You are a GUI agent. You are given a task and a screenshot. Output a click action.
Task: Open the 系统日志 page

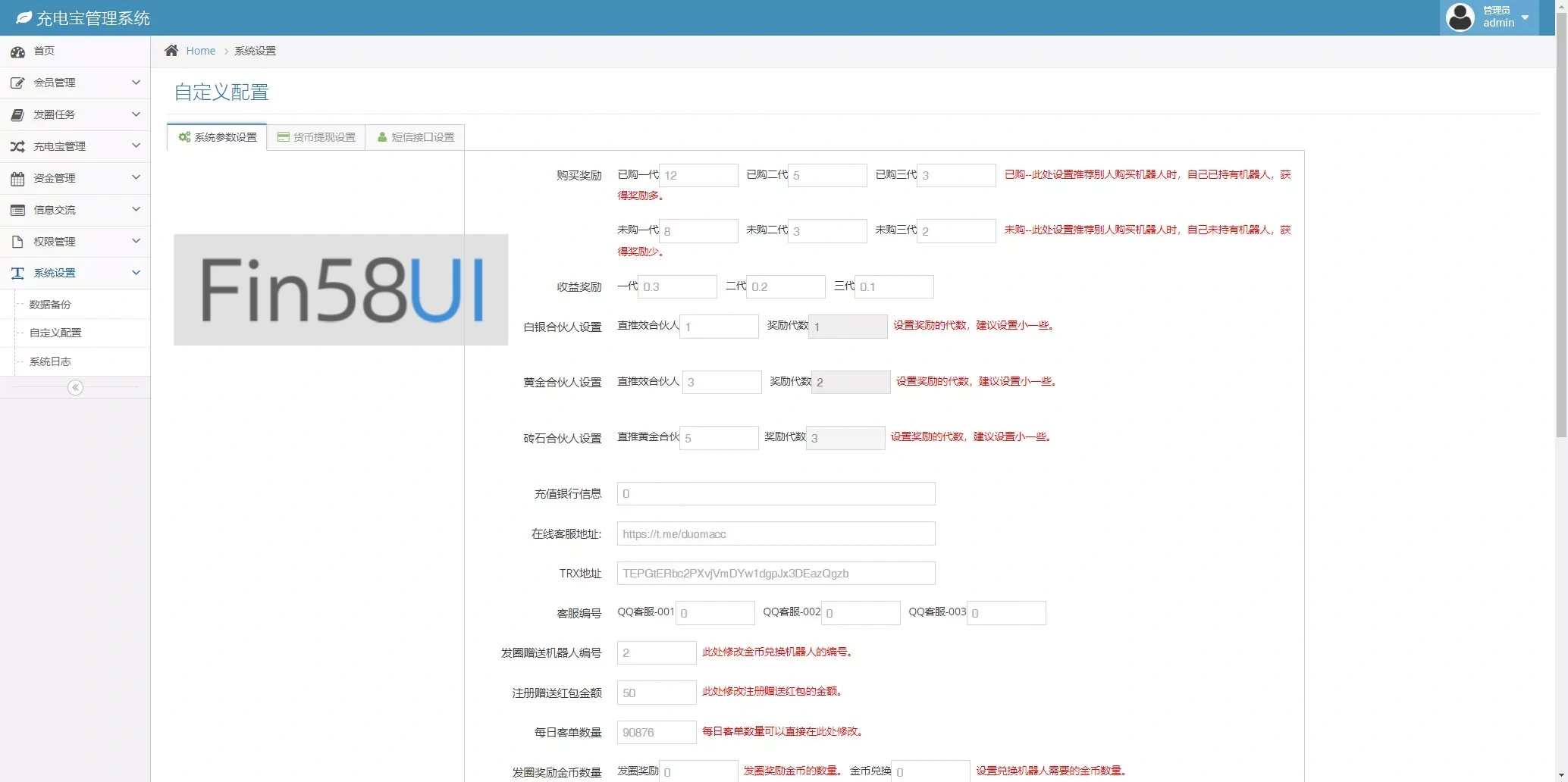pyautogui.click(x=49, y=361)
